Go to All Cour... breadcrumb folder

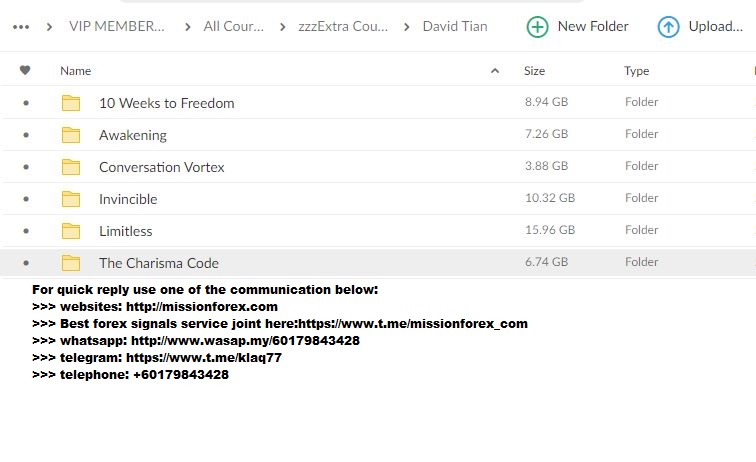pos(233,27)
